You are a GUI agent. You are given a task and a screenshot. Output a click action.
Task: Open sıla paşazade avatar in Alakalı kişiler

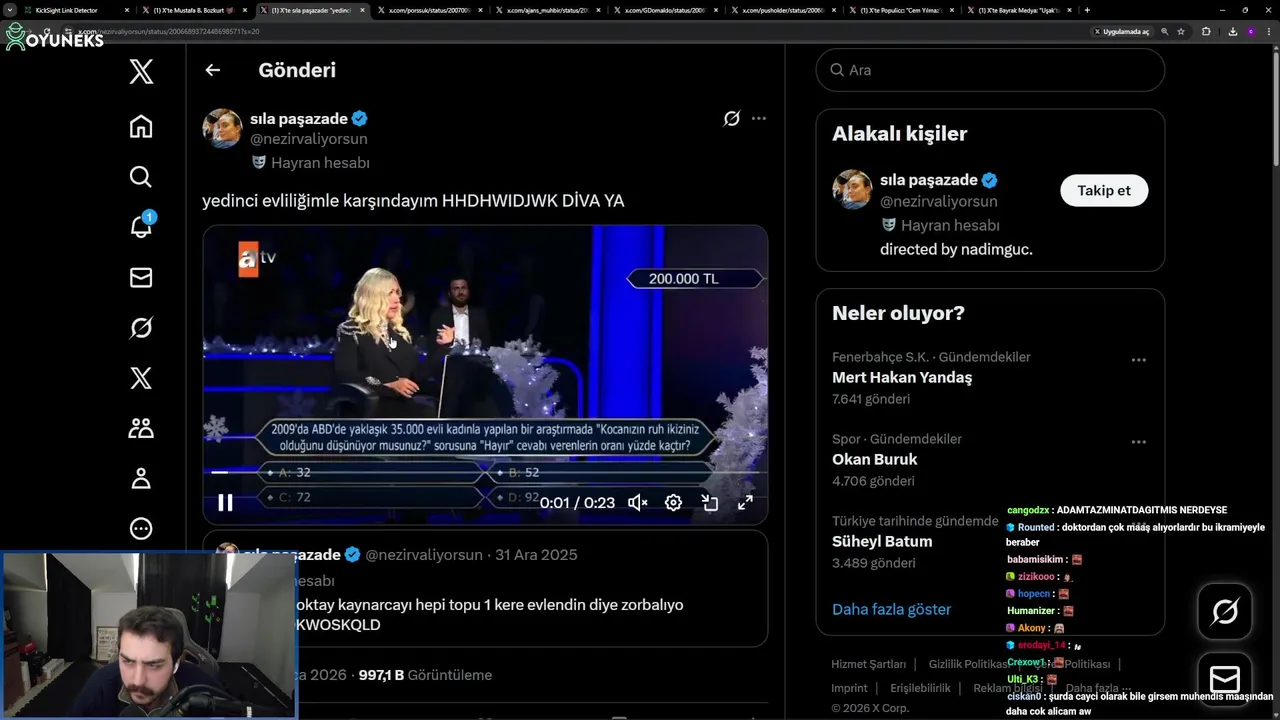(852, 190)
